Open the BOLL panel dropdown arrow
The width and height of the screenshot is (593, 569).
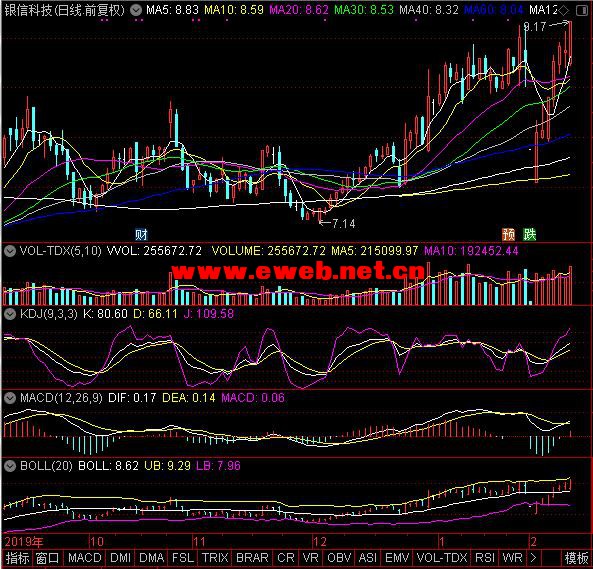point(9,466)
